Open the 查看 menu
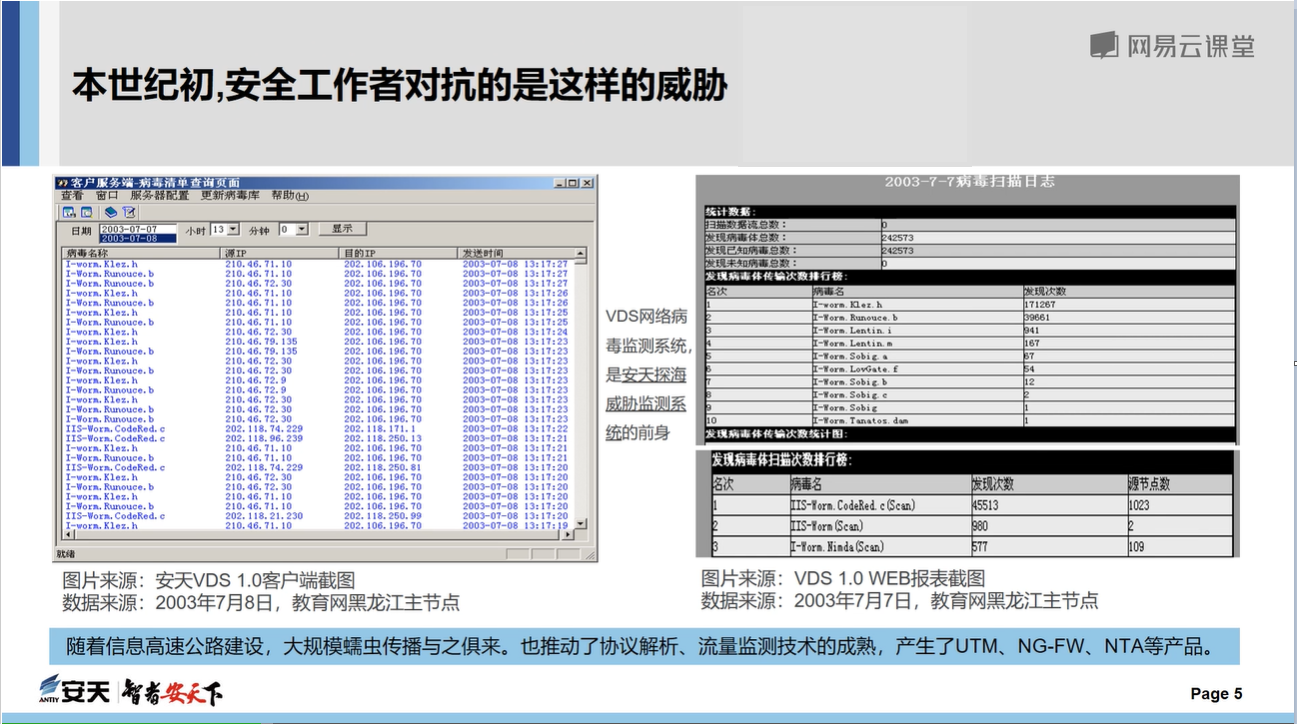Screen dimensions: 1297x724 click(71, 195)
